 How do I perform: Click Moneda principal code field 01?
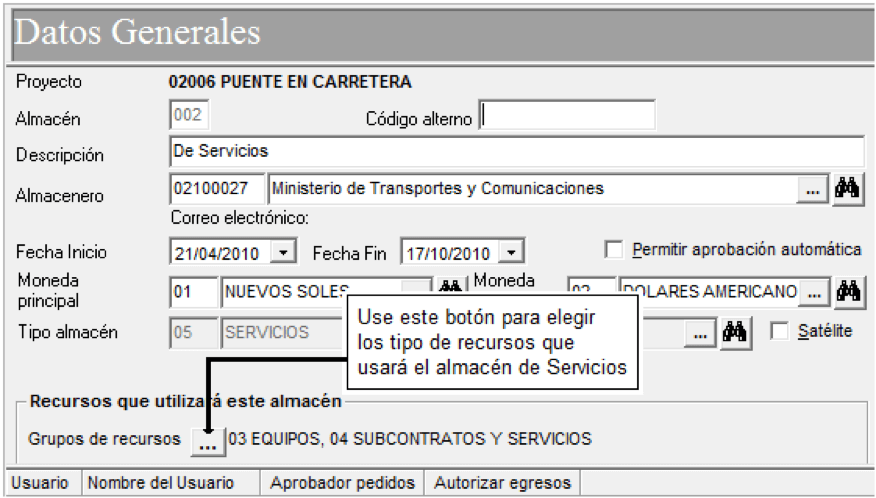tap(193, 292)
